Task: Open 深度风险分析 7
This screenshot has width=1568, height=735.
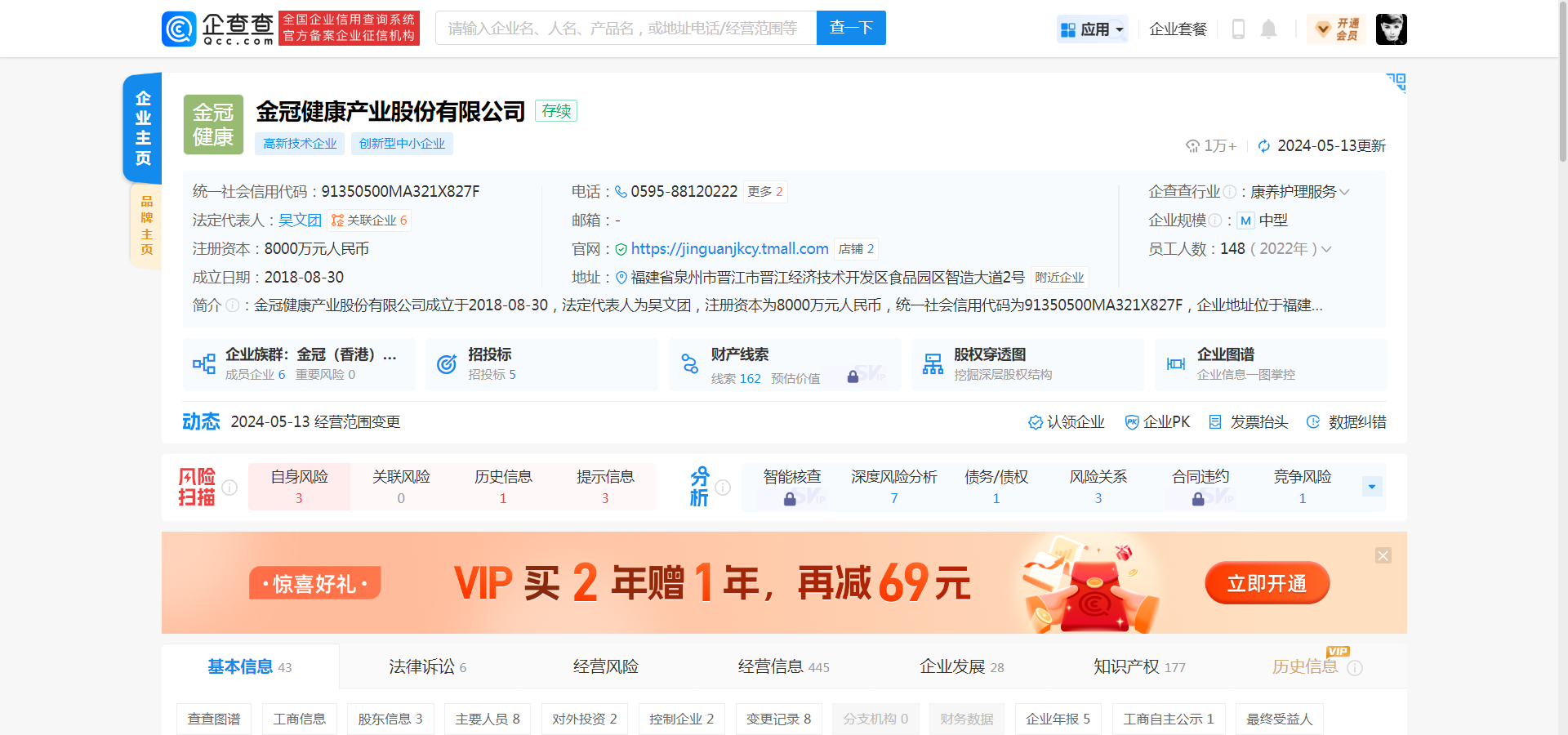Action: pyautogui.click(x=894, y=487)
